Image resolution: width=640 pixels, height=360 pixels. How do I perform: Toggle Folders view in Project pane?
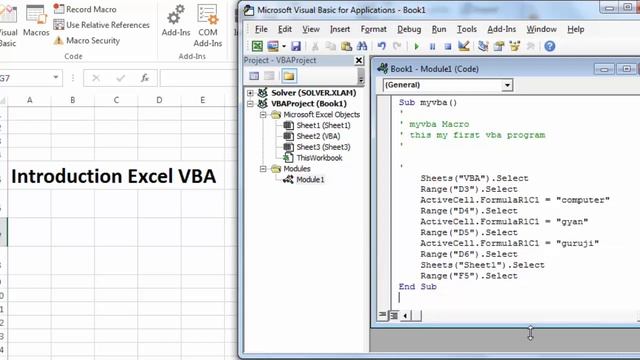(289, 76)
